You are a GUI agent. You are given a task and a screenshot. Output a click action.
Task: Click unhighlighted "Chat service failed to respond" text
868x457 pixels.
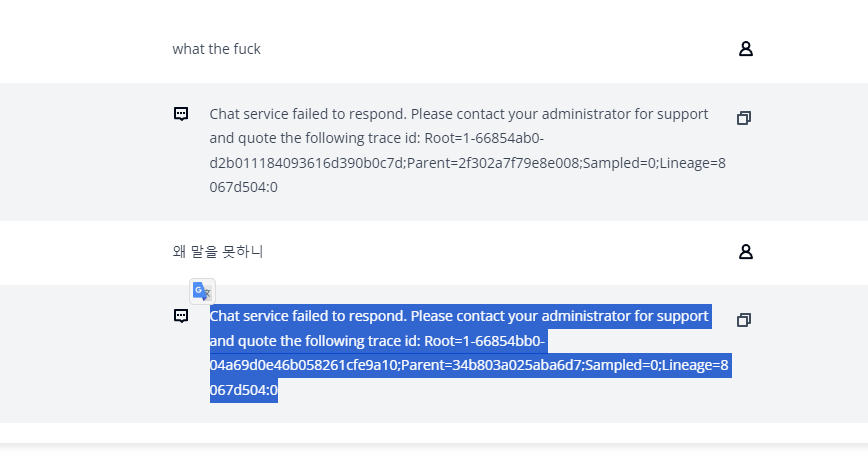308,114
